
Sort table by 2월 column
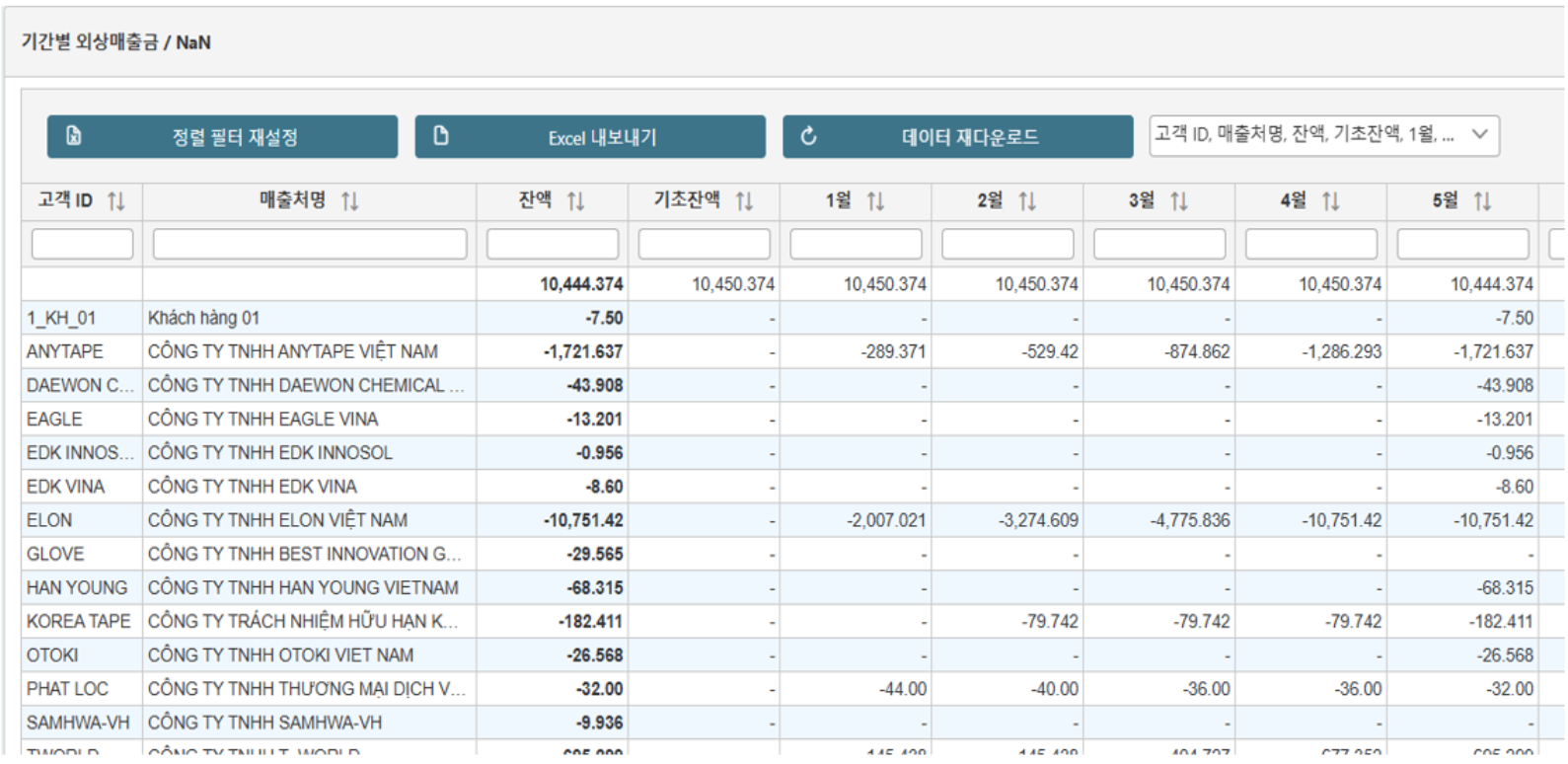1027,201
